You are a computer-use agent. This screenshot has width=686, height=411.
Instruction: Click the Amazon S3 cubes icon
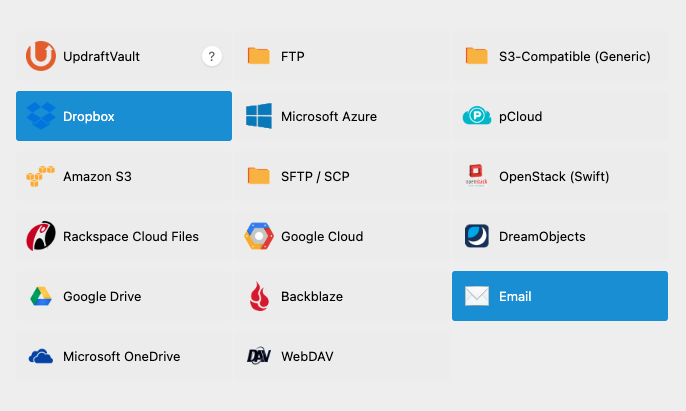tap(40, 176)
